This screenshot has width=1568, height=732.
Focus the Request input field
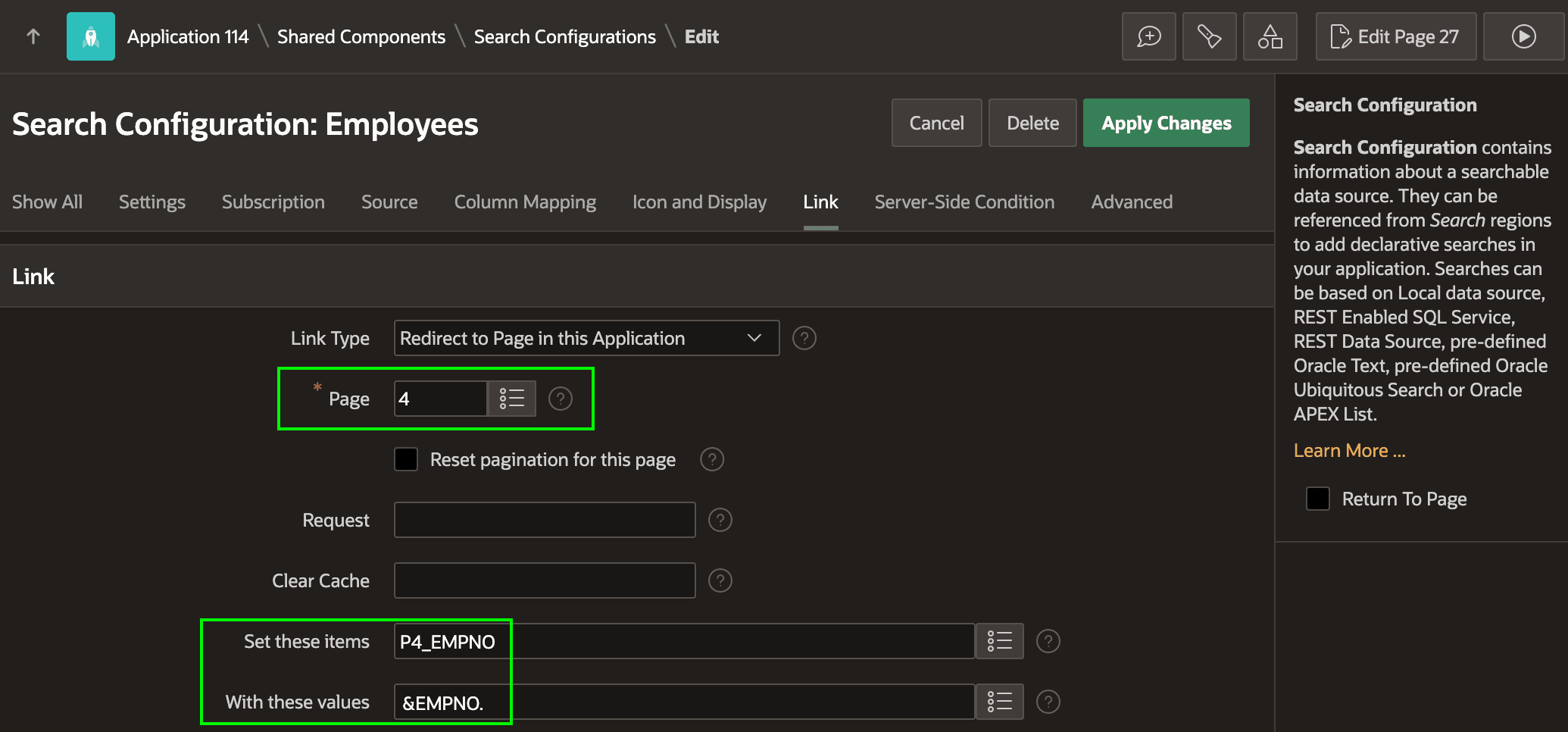(545, 520)
